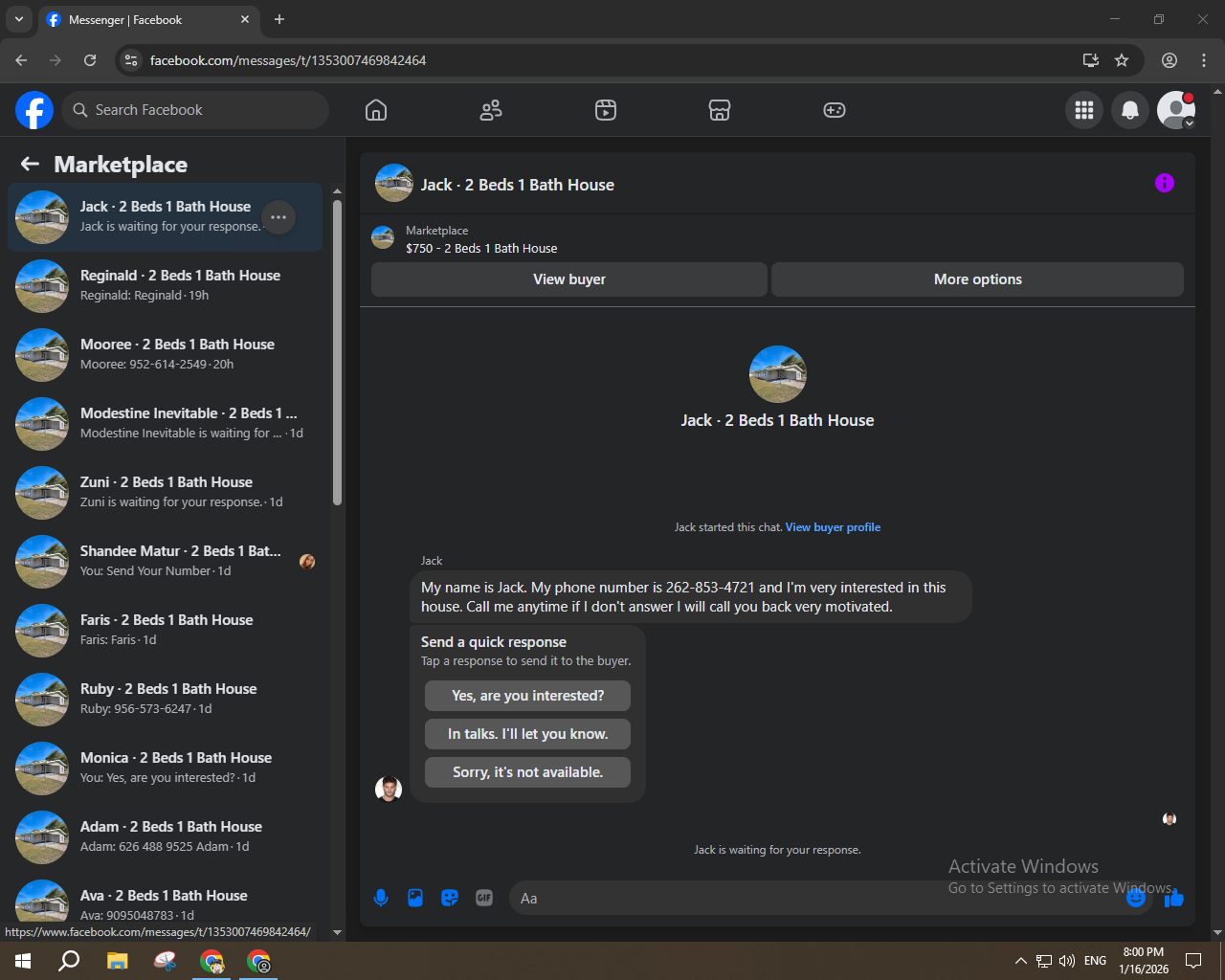Screen dimensions: 1225x980
Task: Choose a sticker icon in composer
Action: pyautogui.click(x=450, y=898)
